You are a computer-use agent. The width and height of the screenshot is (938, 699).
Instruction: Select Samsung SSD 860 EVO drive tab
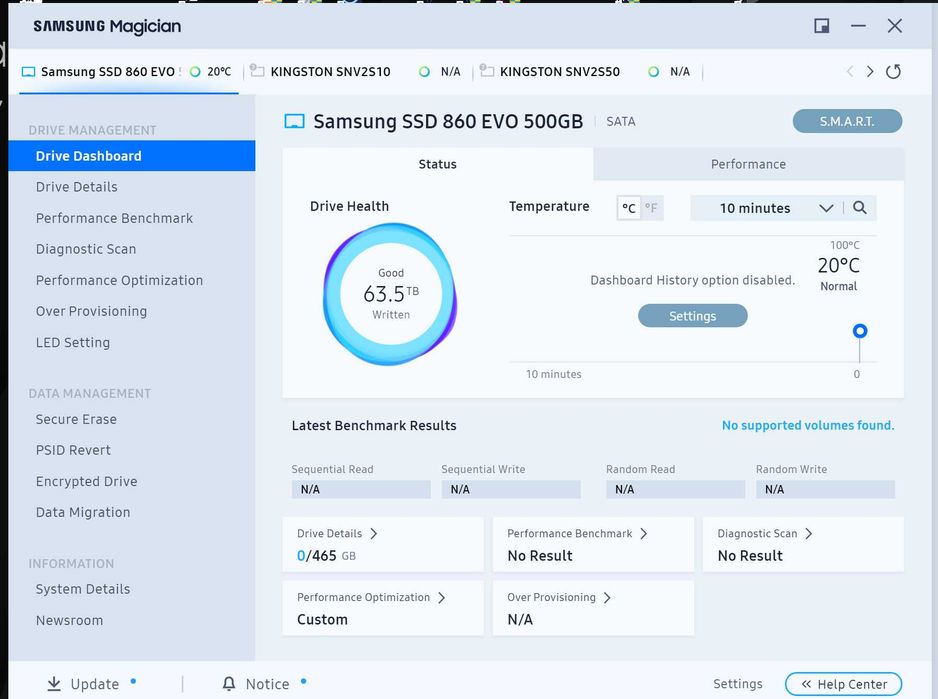click(x=129, y=72)
